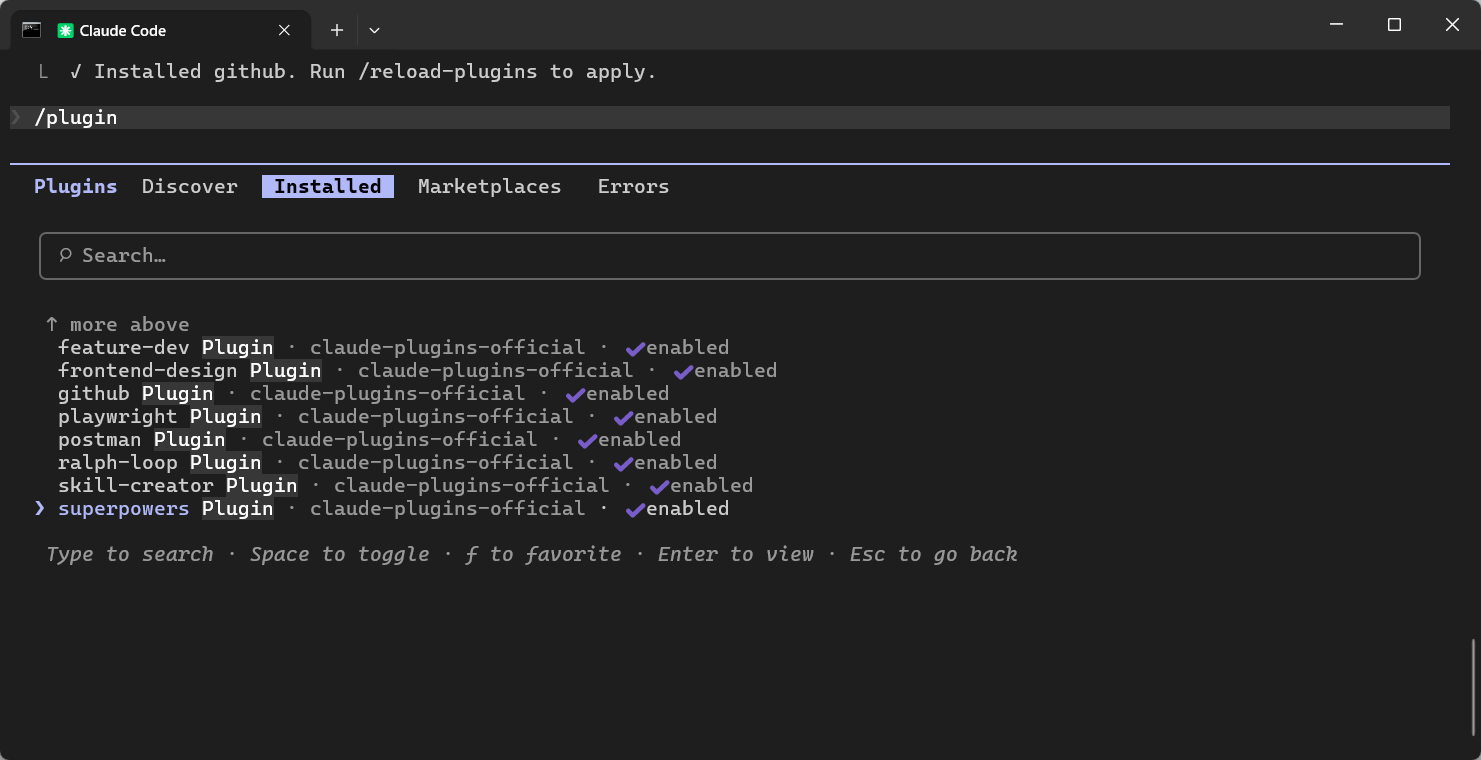Click claude-plugins-official on the postman row

400,440
